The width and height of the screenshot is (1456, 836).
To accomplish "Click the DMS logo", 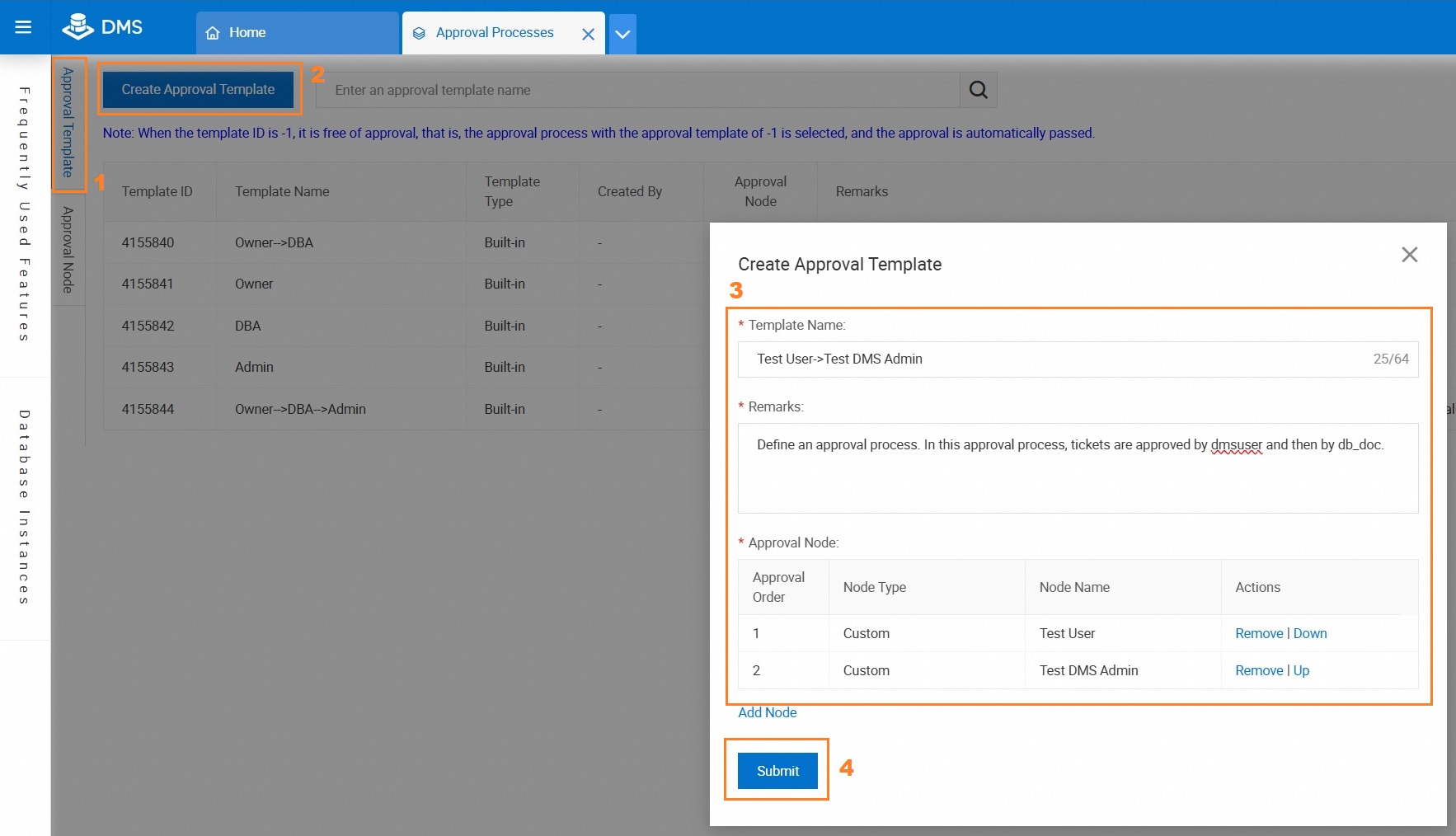I will point(102,27).
